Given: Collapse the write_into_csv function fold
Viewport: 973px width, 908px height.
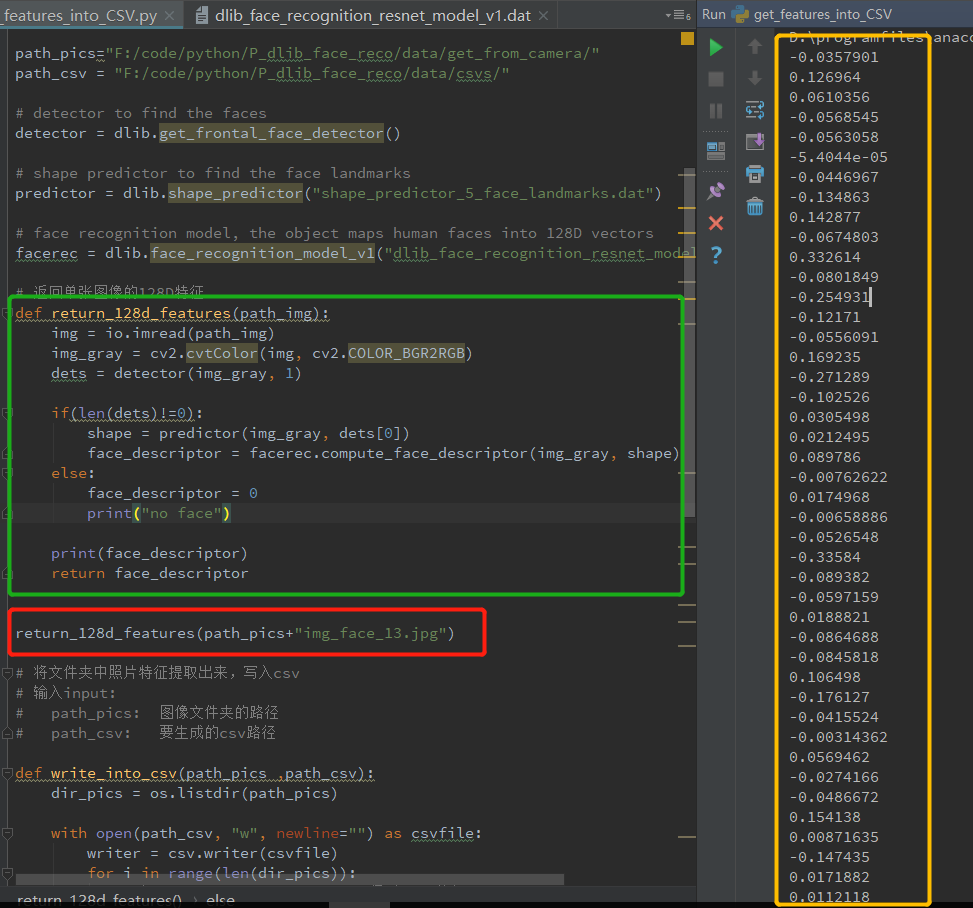Looking at the screenshot, I should [7, 773].
